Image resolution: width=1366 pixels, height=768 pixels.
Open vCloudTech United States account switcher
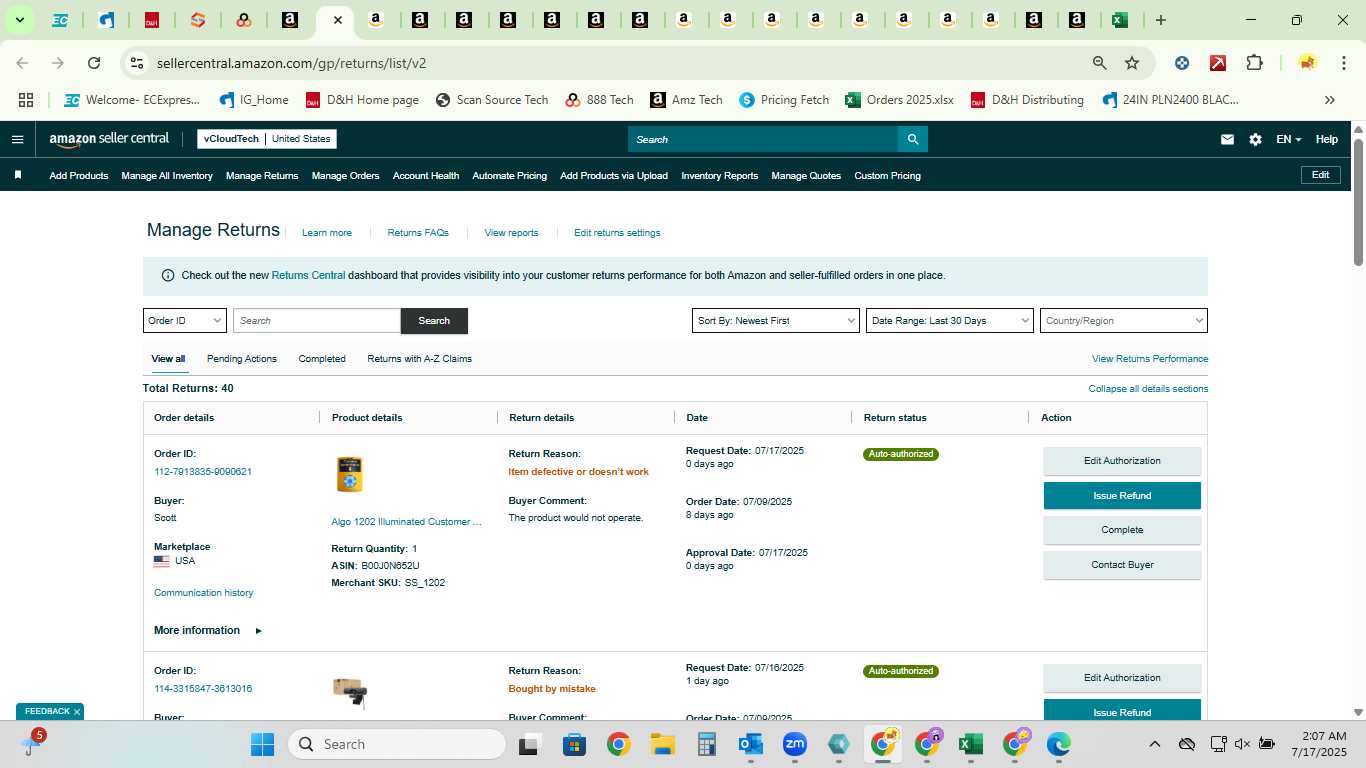(x=267, y=139)
